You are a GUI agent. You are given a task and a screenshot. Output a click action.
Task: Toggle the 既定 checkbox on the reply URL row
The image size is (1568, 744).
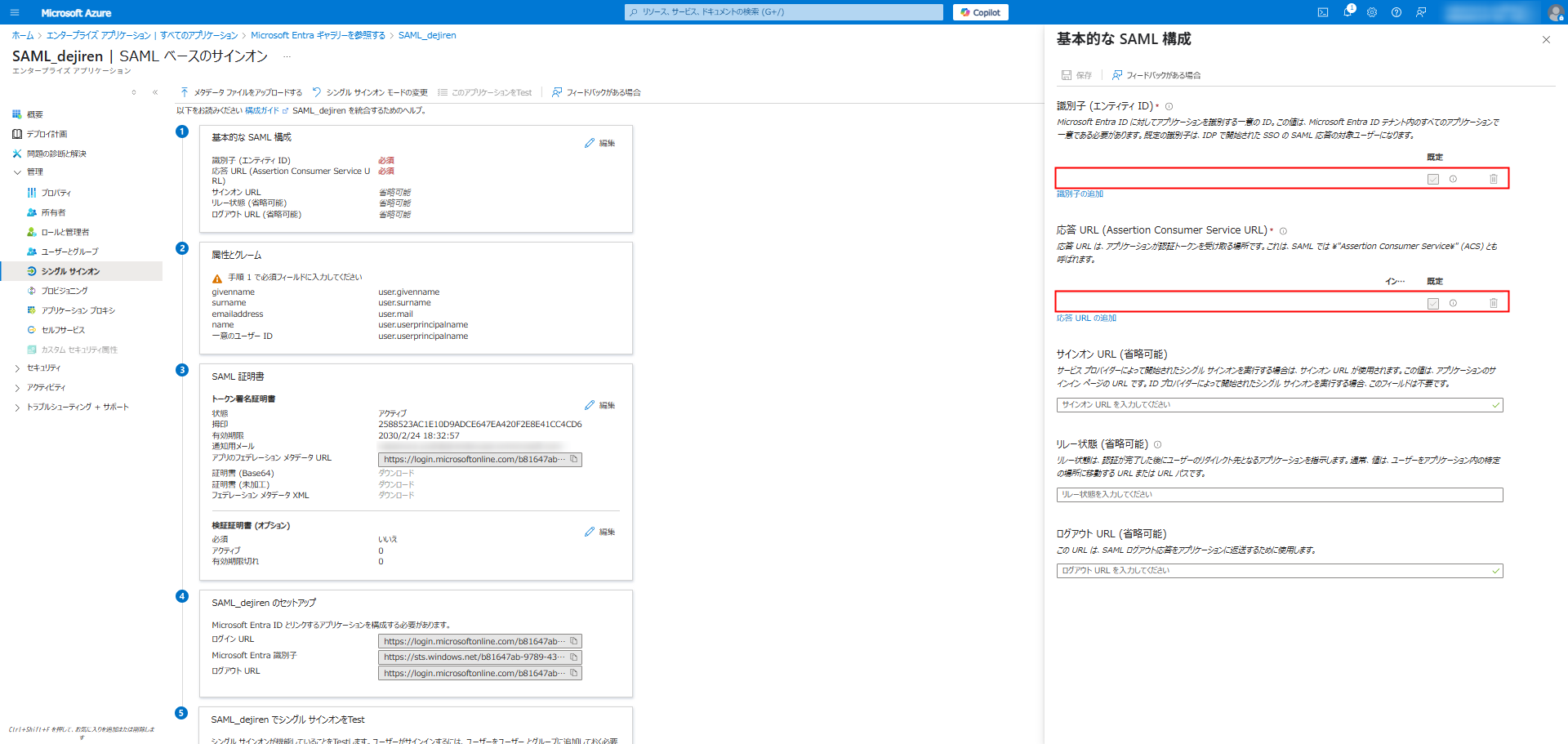1433,303
